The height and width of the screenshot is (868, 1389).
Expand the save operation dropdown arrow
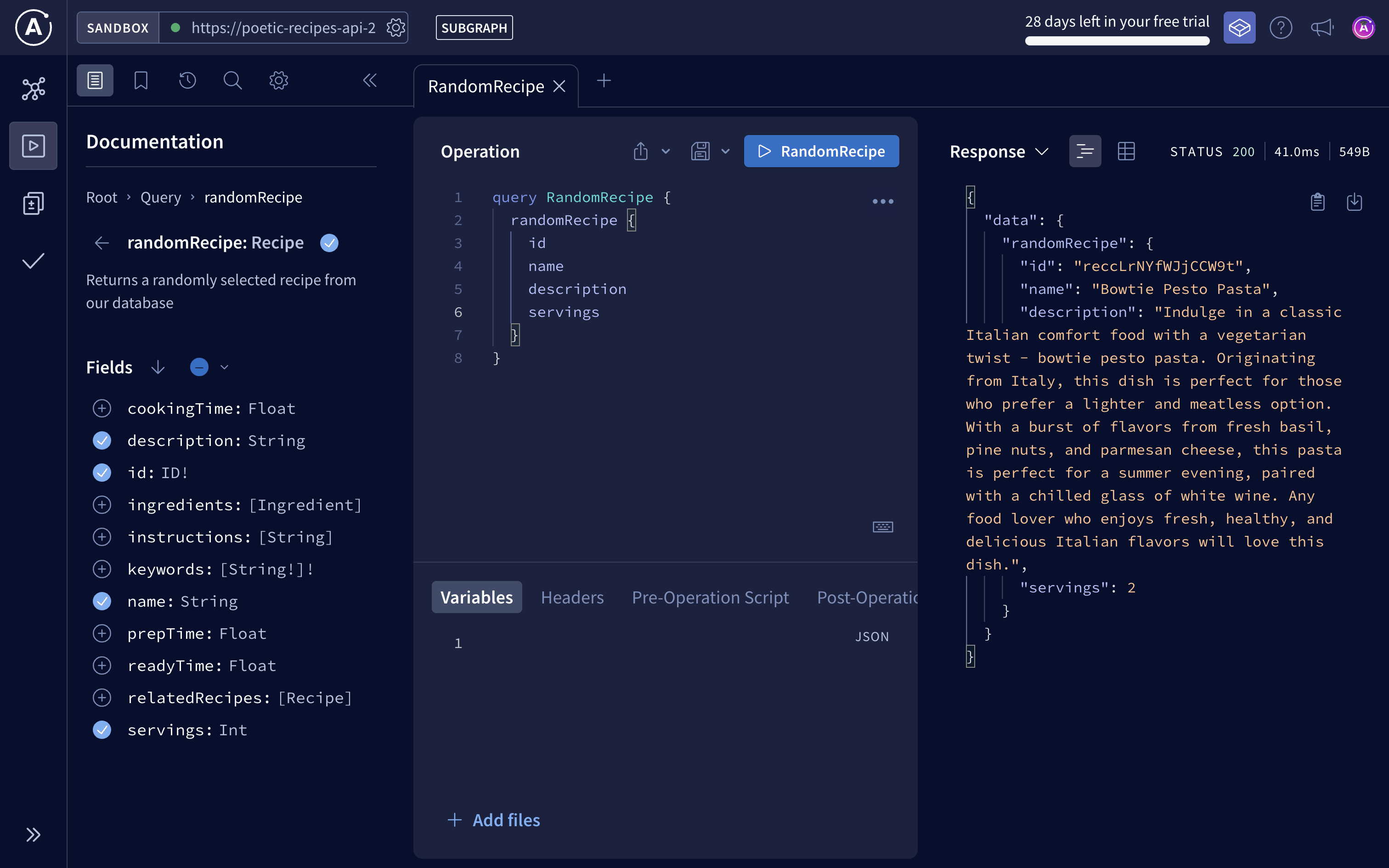tap(725, 151)
